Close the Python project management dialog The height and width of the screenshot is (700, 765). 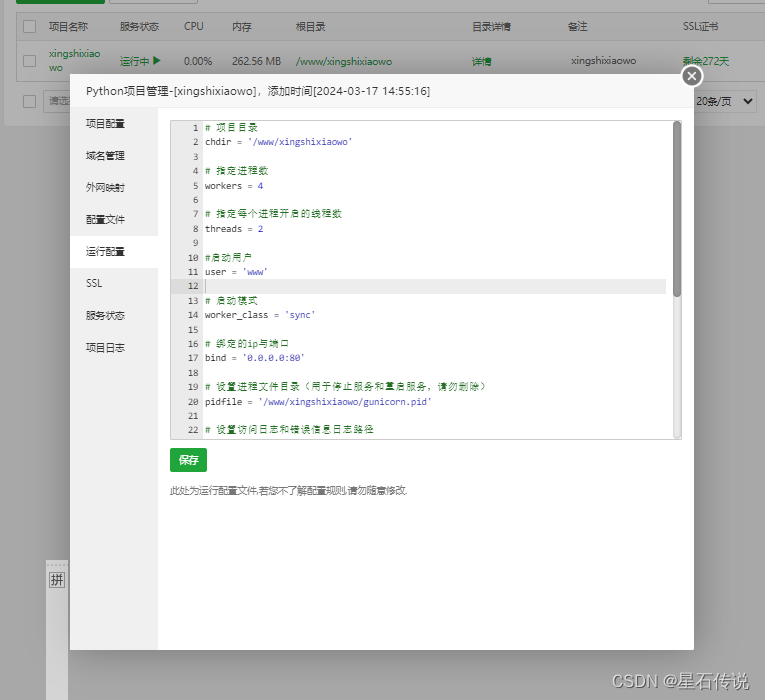tap(691, 76)
